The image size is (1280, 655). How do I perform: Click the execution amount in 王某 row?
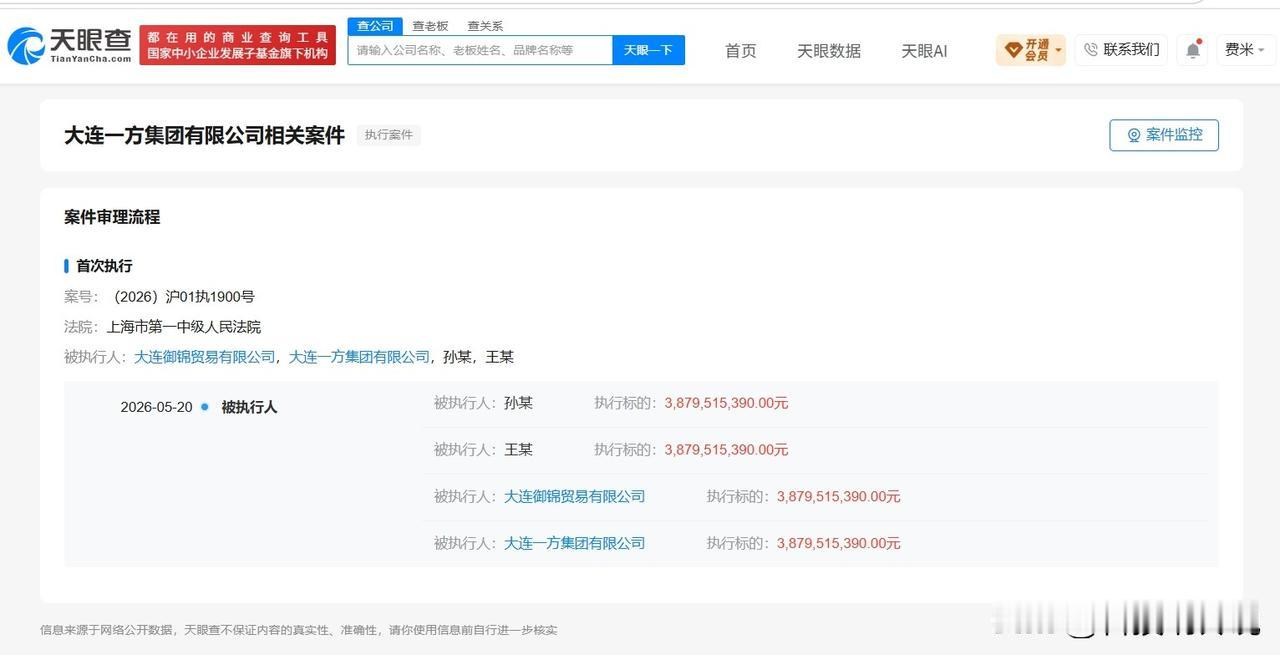(727, 450)
